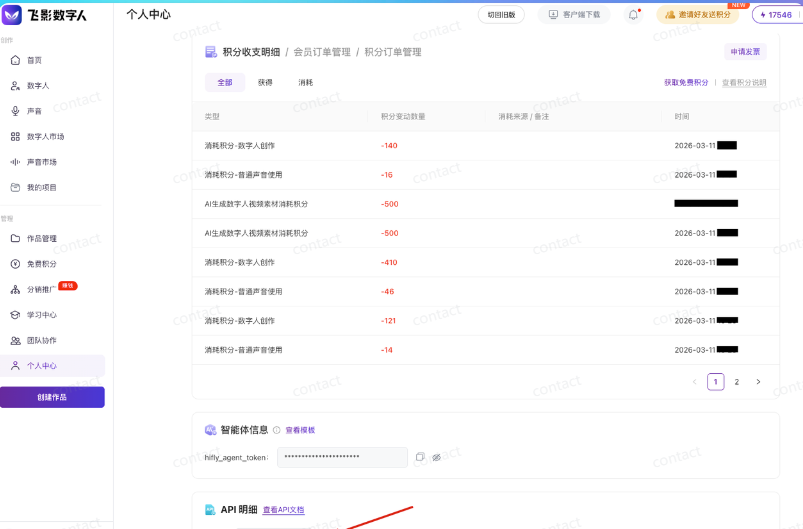Select the 获得 filter tab

[265, 82]
